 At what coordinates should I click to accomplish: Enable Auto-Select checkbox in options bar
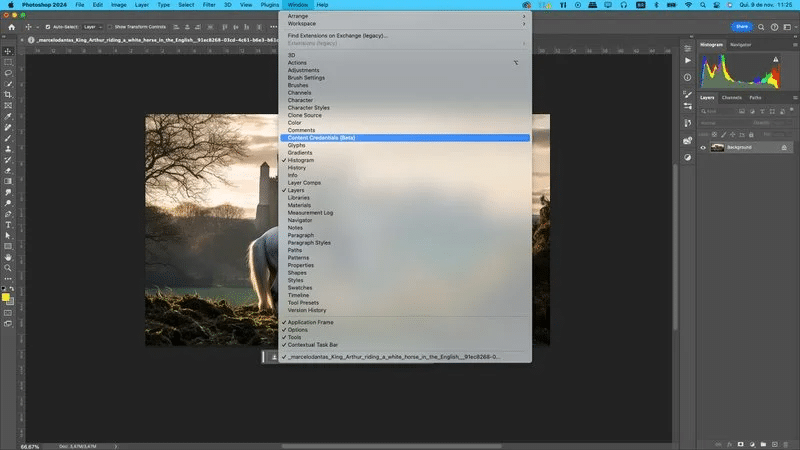coord(48,27)
